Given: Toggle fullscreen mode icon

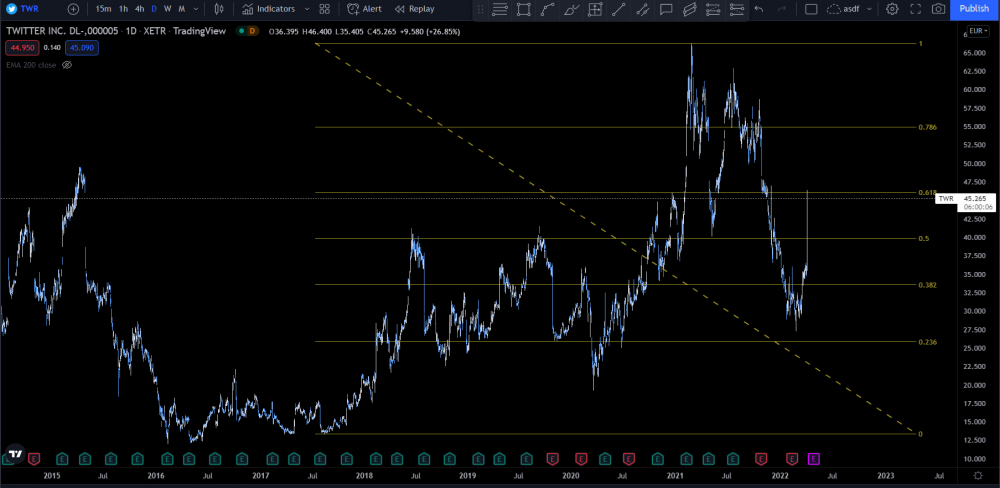Looking at the screenshot, I should tap(916, 9).
